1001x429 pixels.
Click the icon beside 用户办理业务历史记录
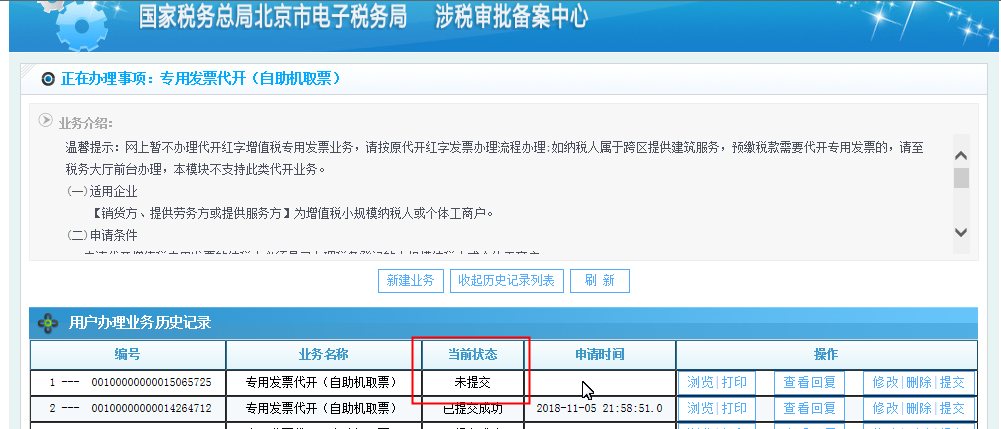pyautogui.click(x=48, y=323)
